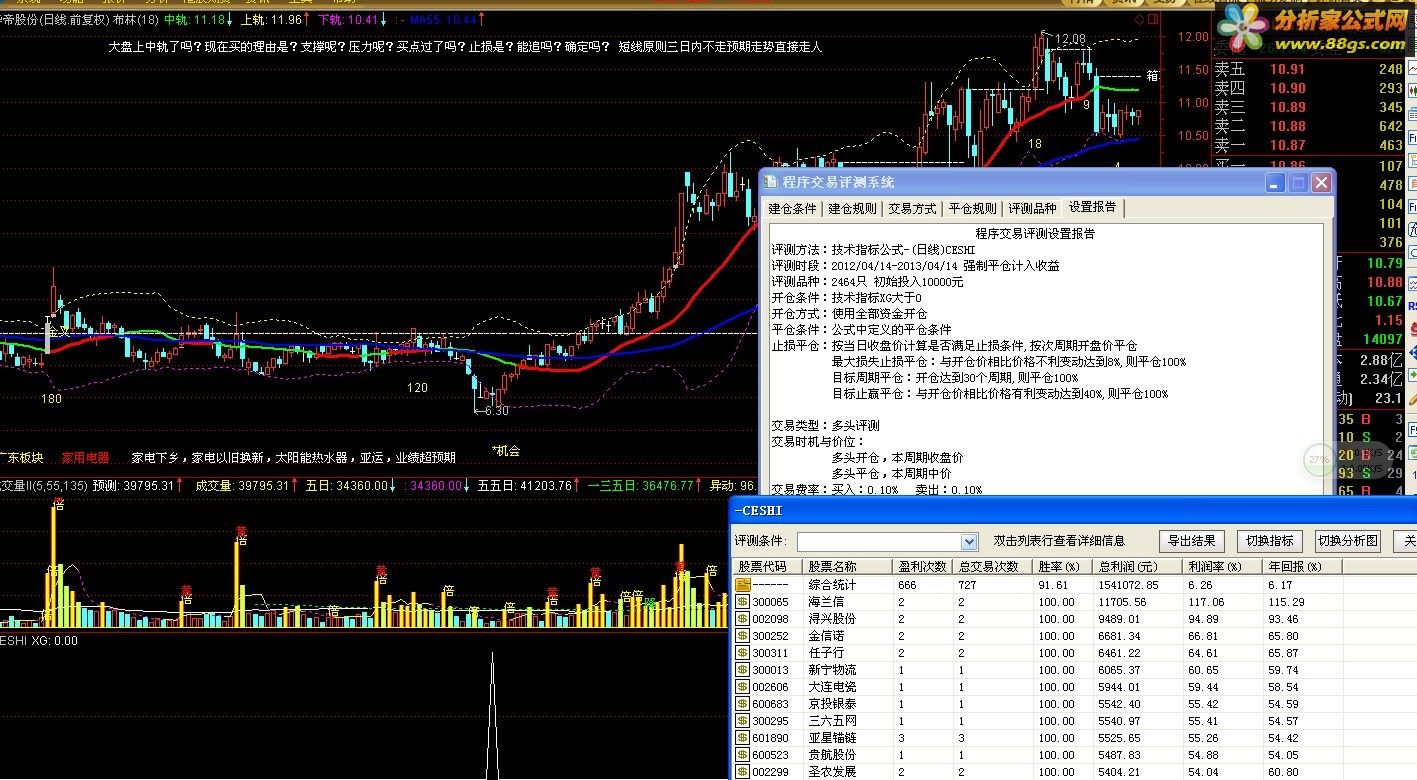Select the 浔兴股份 row name
1417x780 pixels.
click(x=832, y=619)
